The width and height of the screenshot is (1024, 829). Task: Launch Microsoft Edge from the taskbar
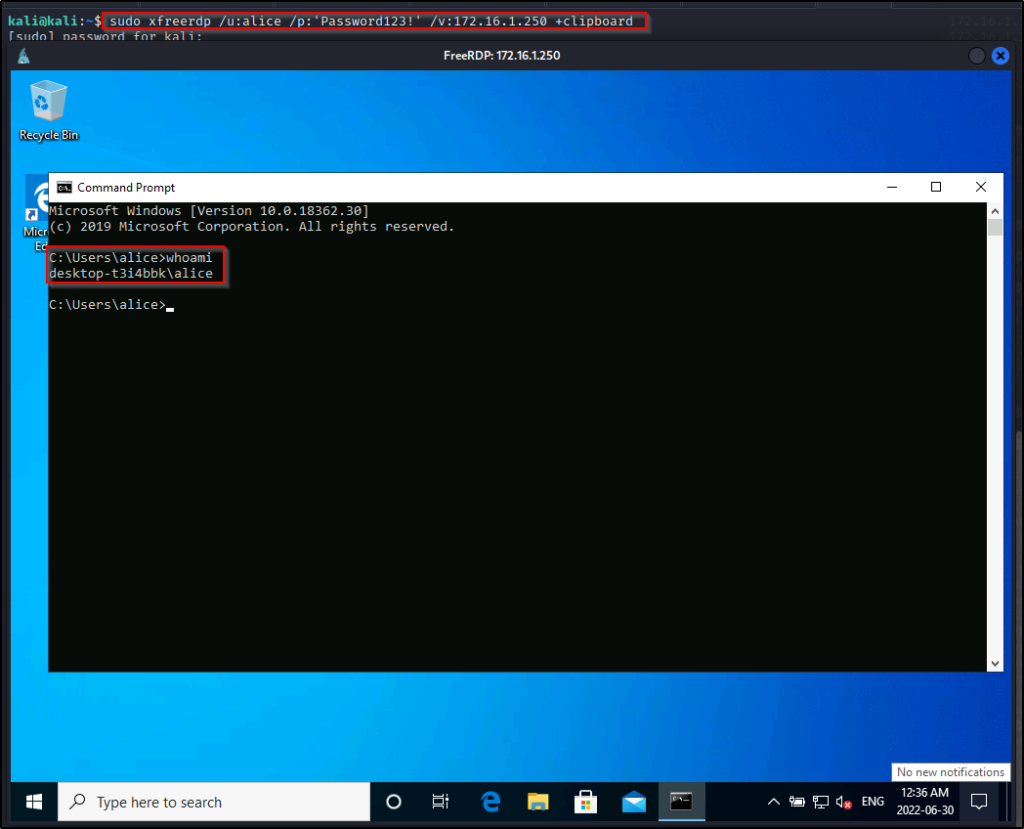point(490,802)
